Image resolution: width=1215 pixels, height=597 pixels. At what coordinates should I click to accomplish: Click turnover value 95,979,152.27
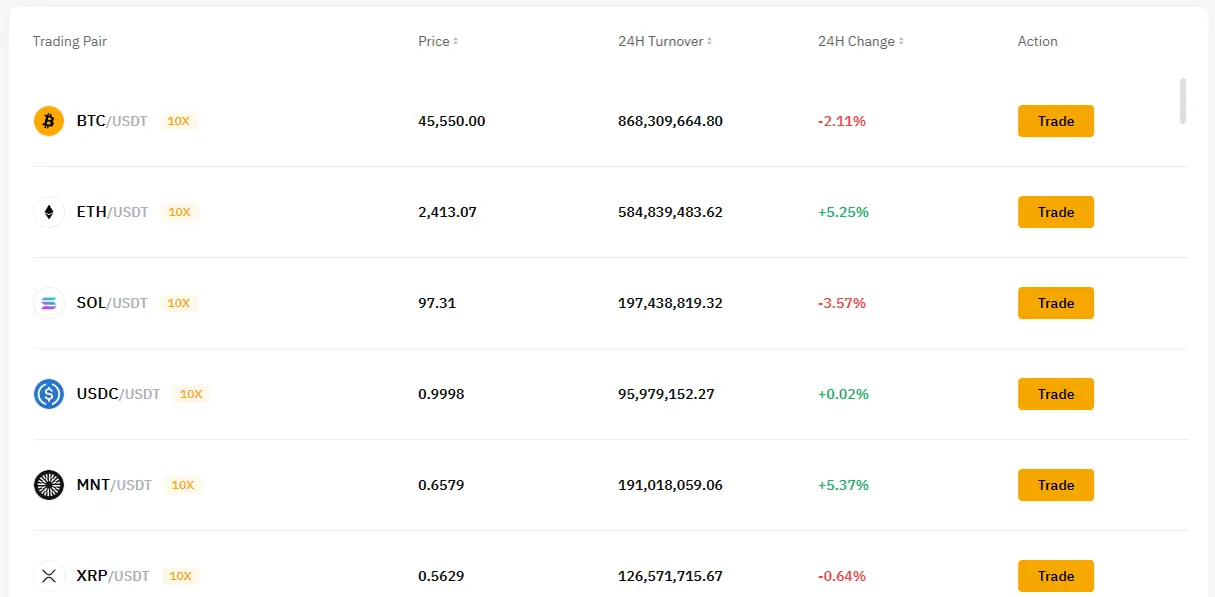tap(666, 394)
